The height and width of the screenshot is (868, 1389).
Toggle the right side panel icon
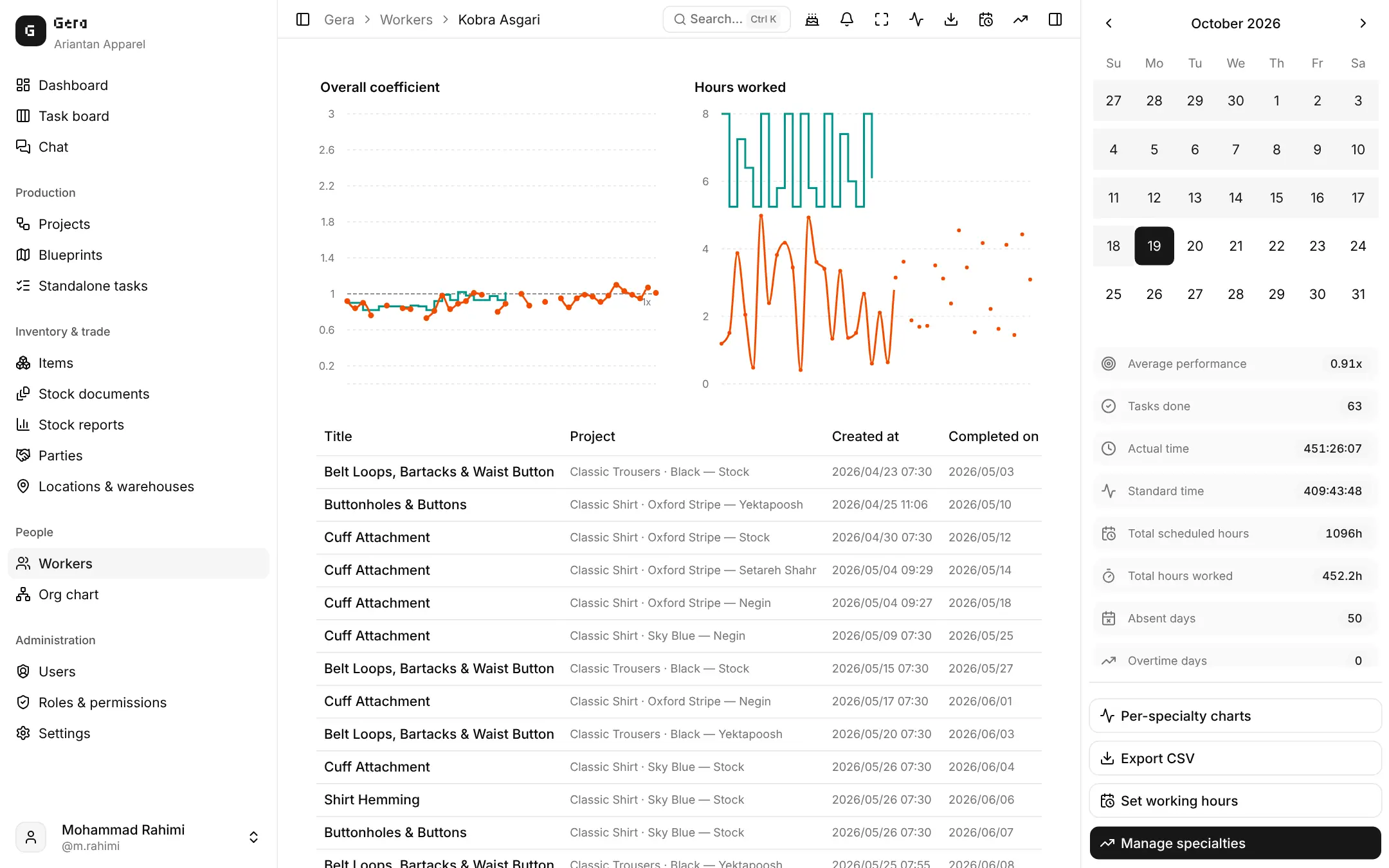coord(1055,19)
